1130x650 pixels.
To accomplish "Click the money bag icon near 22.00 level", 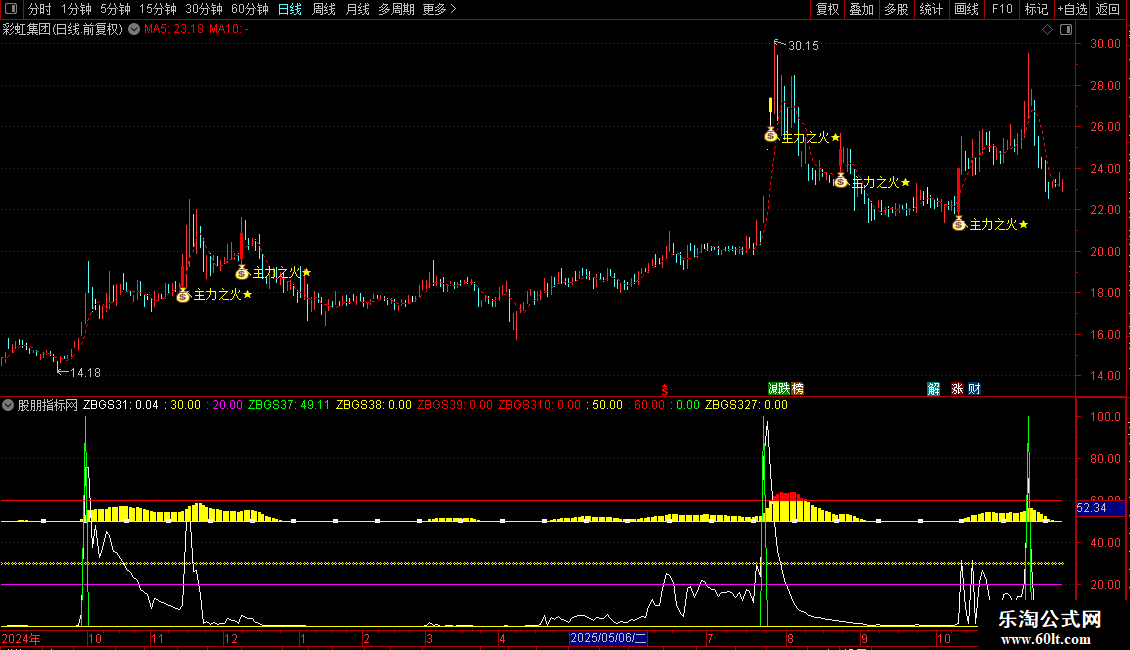I will point(958,223).
